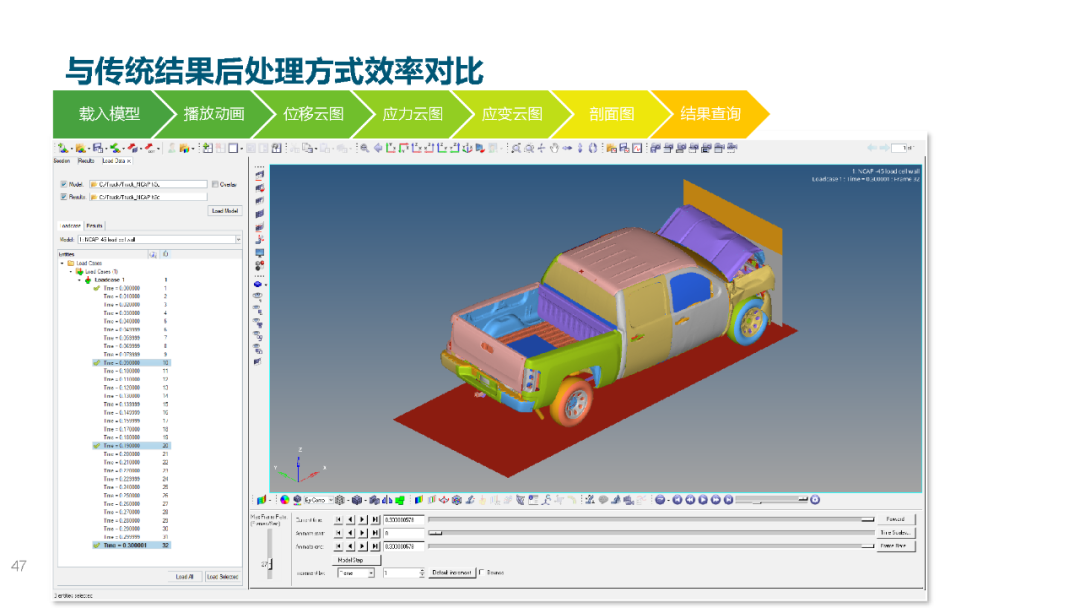Click the first round minus button in animation bar

[x=660, y=500]
